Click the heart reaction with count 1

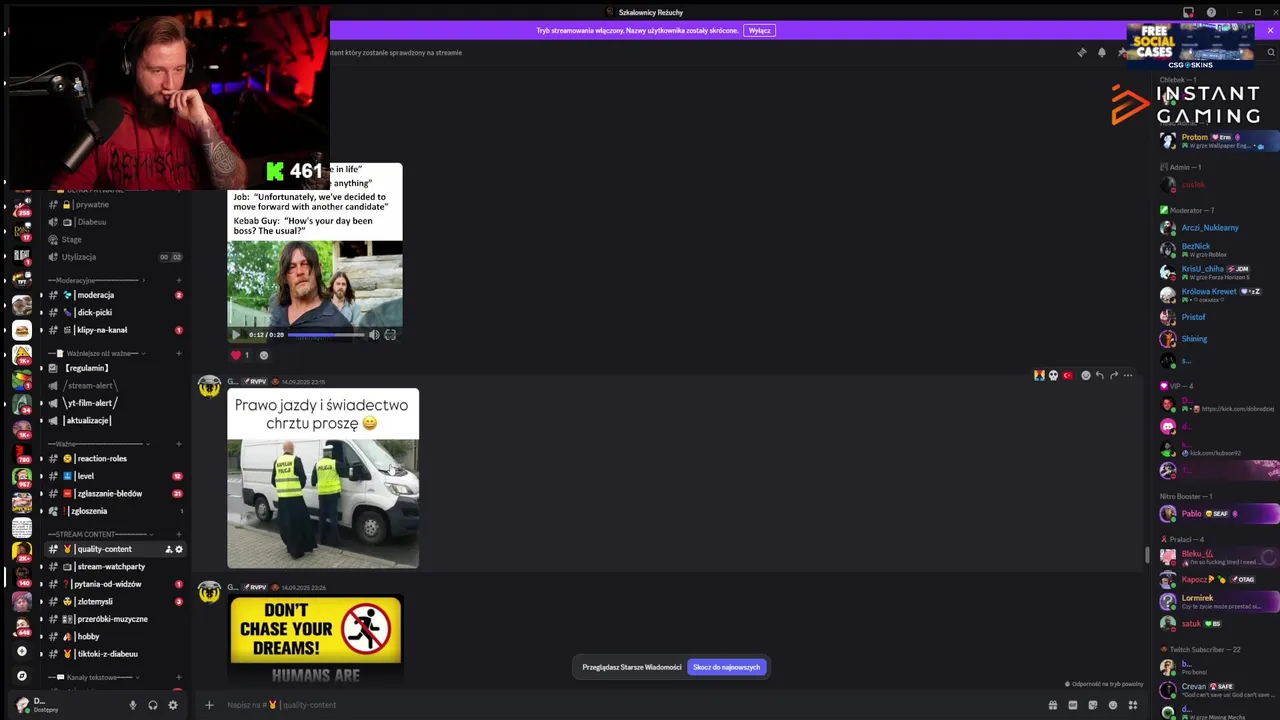(x=241, y=355)
